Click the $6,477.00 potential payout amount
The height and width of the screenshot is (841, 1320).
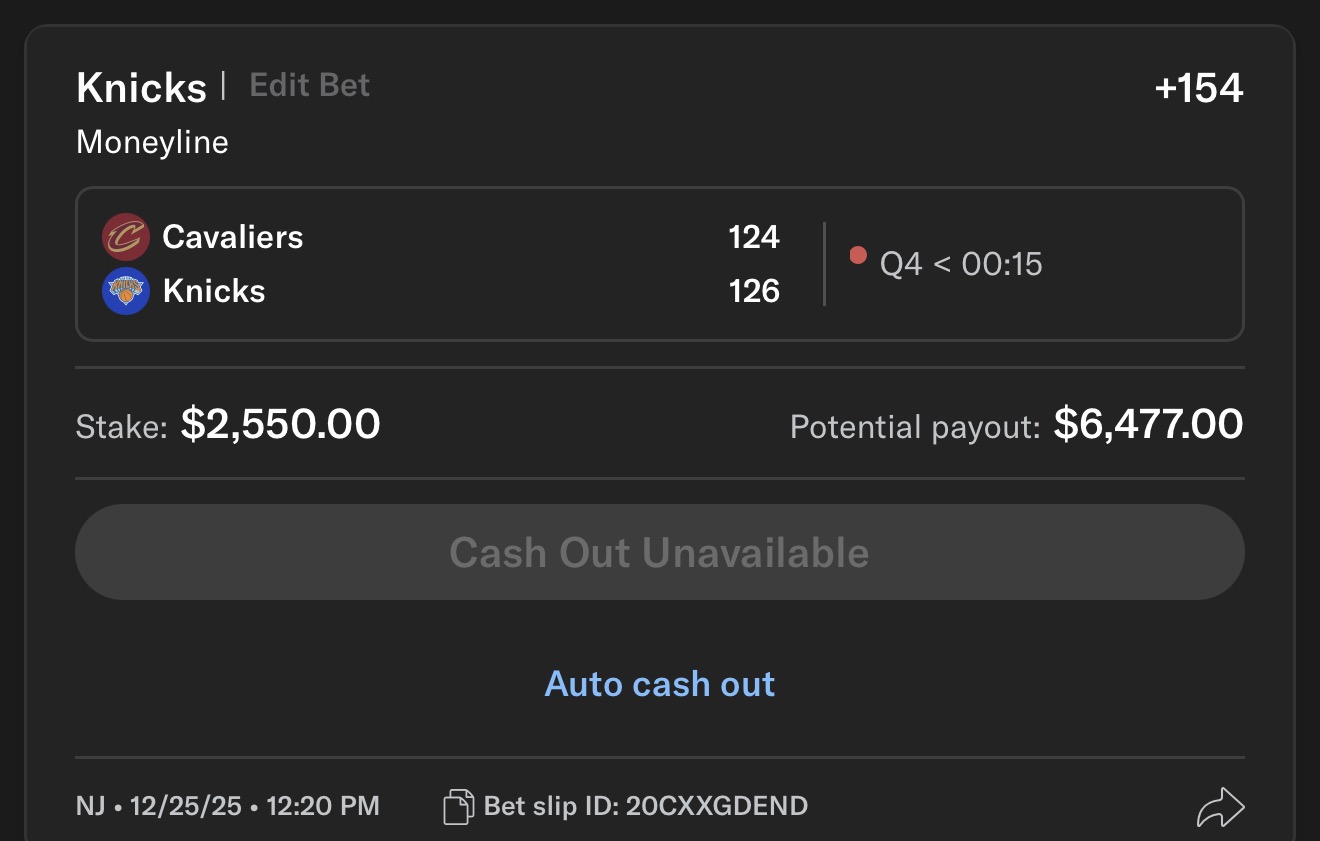[1149, 424]
